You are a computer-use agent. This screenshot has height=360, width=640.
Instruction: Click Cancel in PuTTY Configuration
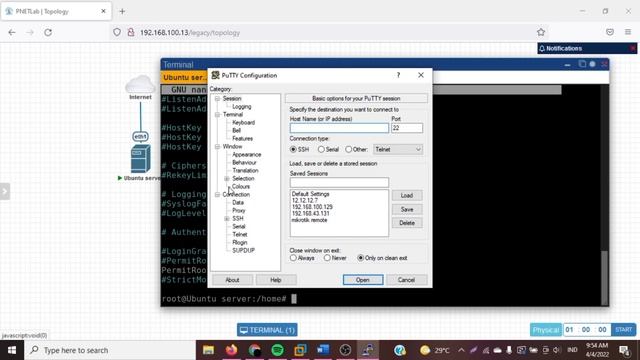407,280
